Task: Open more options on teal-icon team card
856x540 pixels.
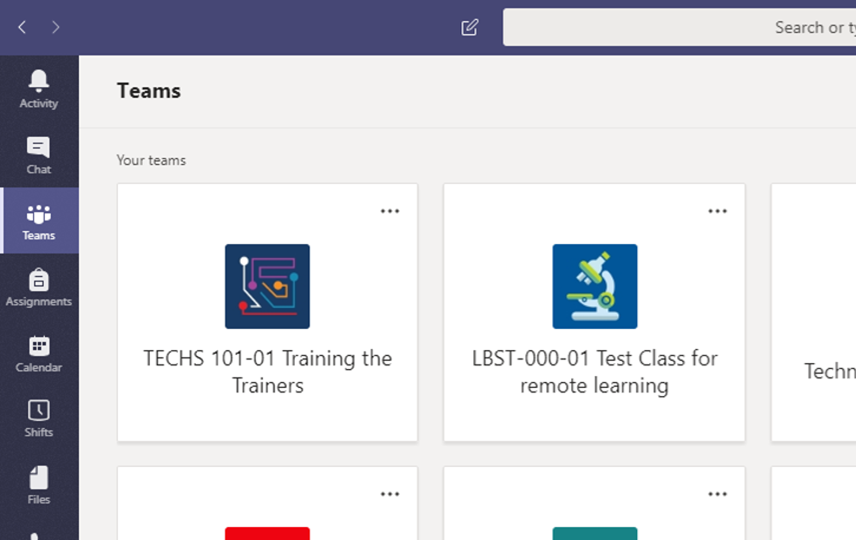Action: pos(717,494)
